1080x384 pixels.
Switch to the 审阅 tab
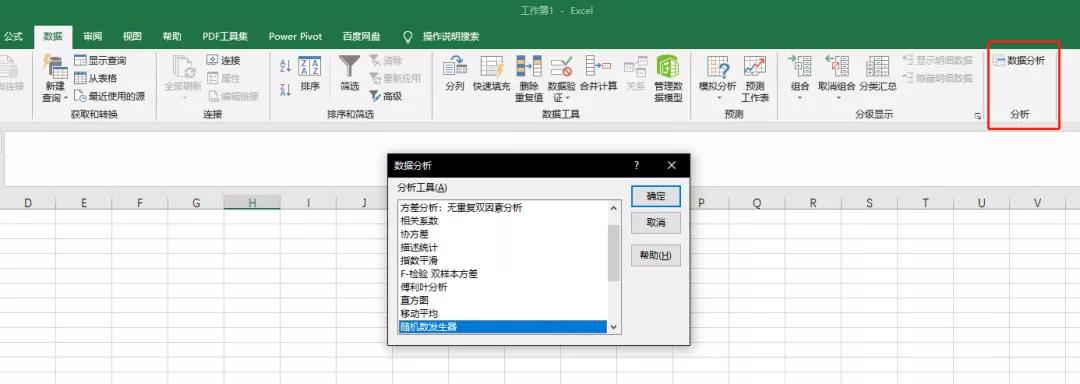93,36
